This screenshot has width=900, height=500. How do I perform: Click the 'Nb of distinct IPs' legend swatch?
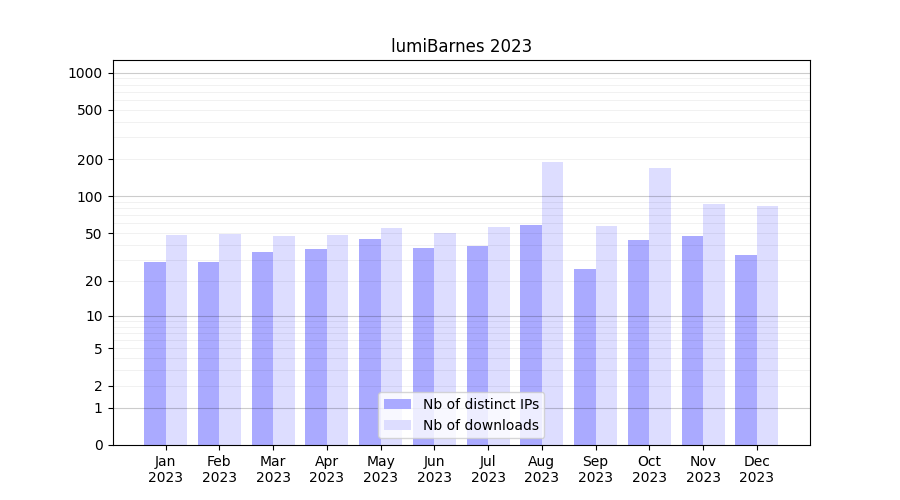397,404
